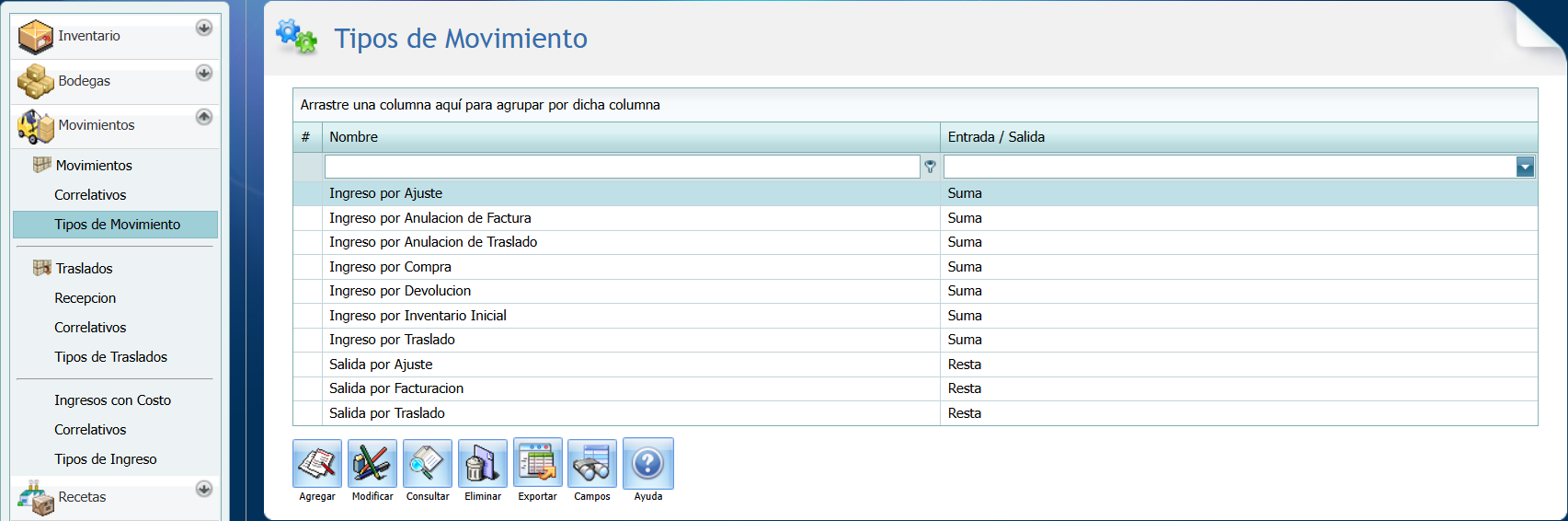
Task: Open the Campos binoculars icon
Action: coord(592,463)
